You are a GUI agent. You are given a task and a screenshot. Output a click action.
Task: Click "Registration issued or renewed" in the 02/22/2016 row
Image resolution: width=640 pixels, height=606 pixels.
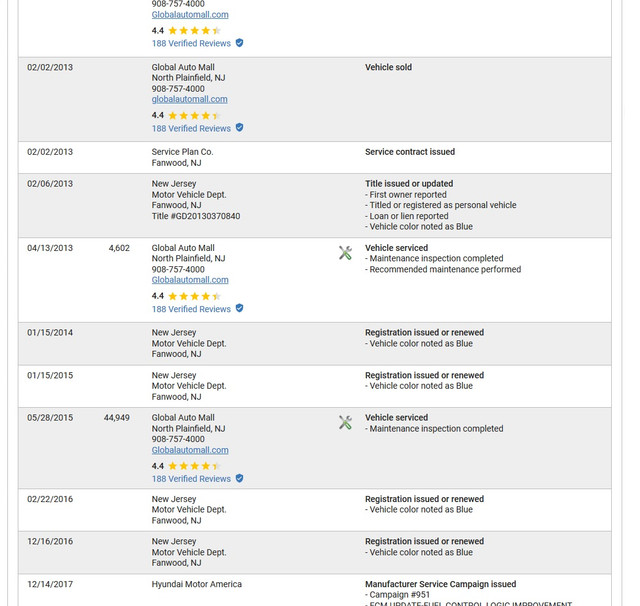click(424, 499)
